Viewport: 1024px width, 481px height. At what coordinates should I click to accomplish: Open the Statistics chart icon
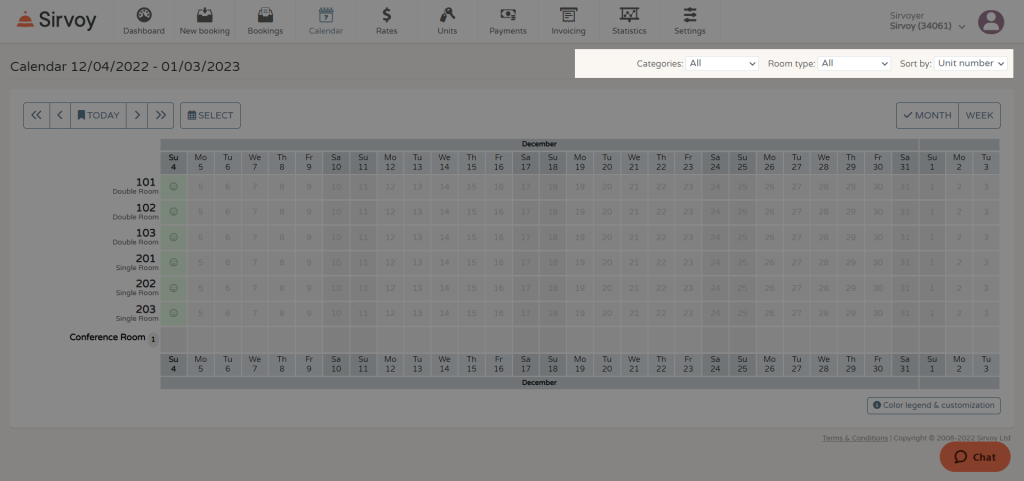(x=629, y=16)
